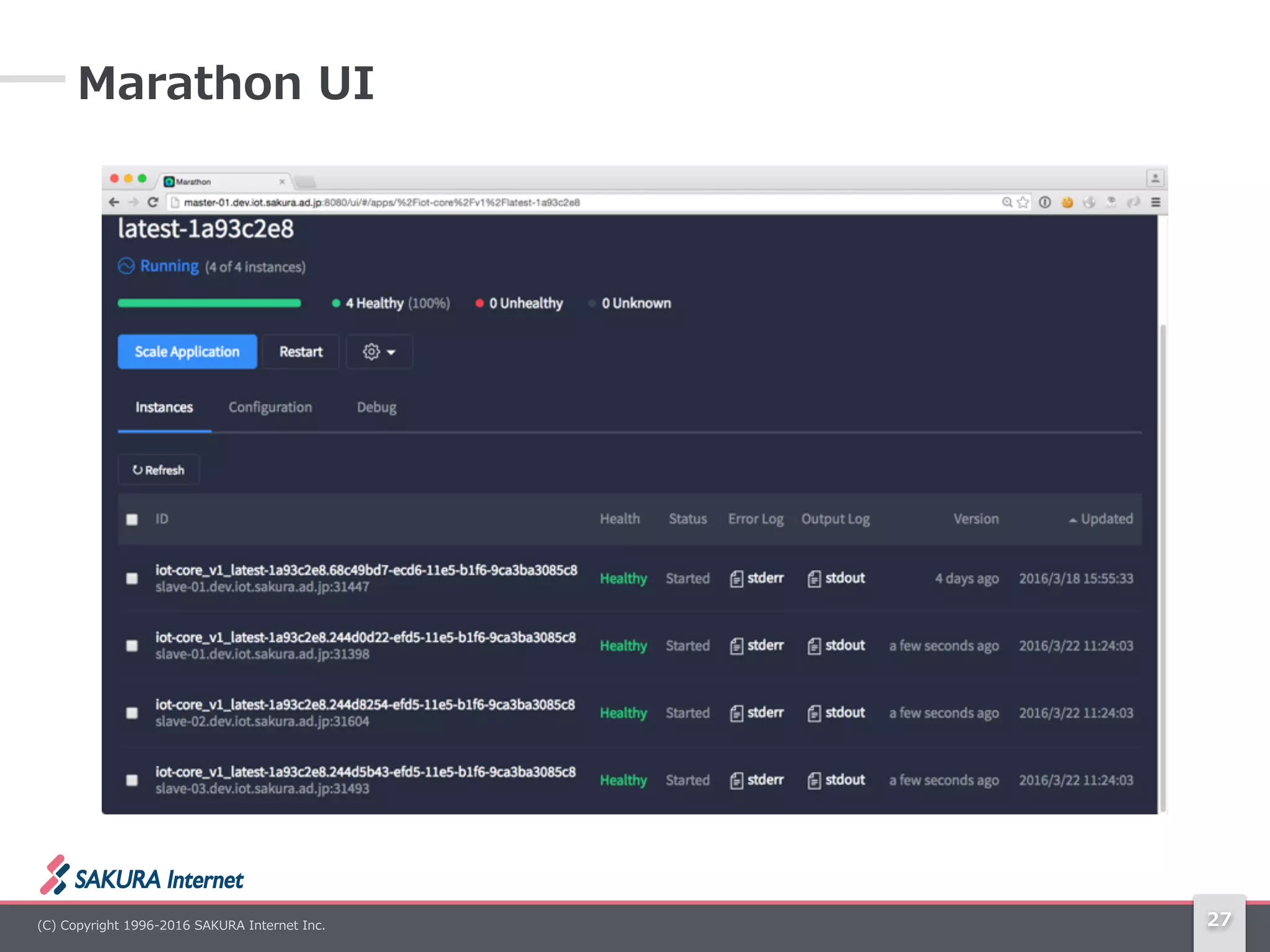The width and height of the screenshot is (1270, 952).
Task: Click the 4 Healthy (100%) indicator
Action: tap(391, 303)
